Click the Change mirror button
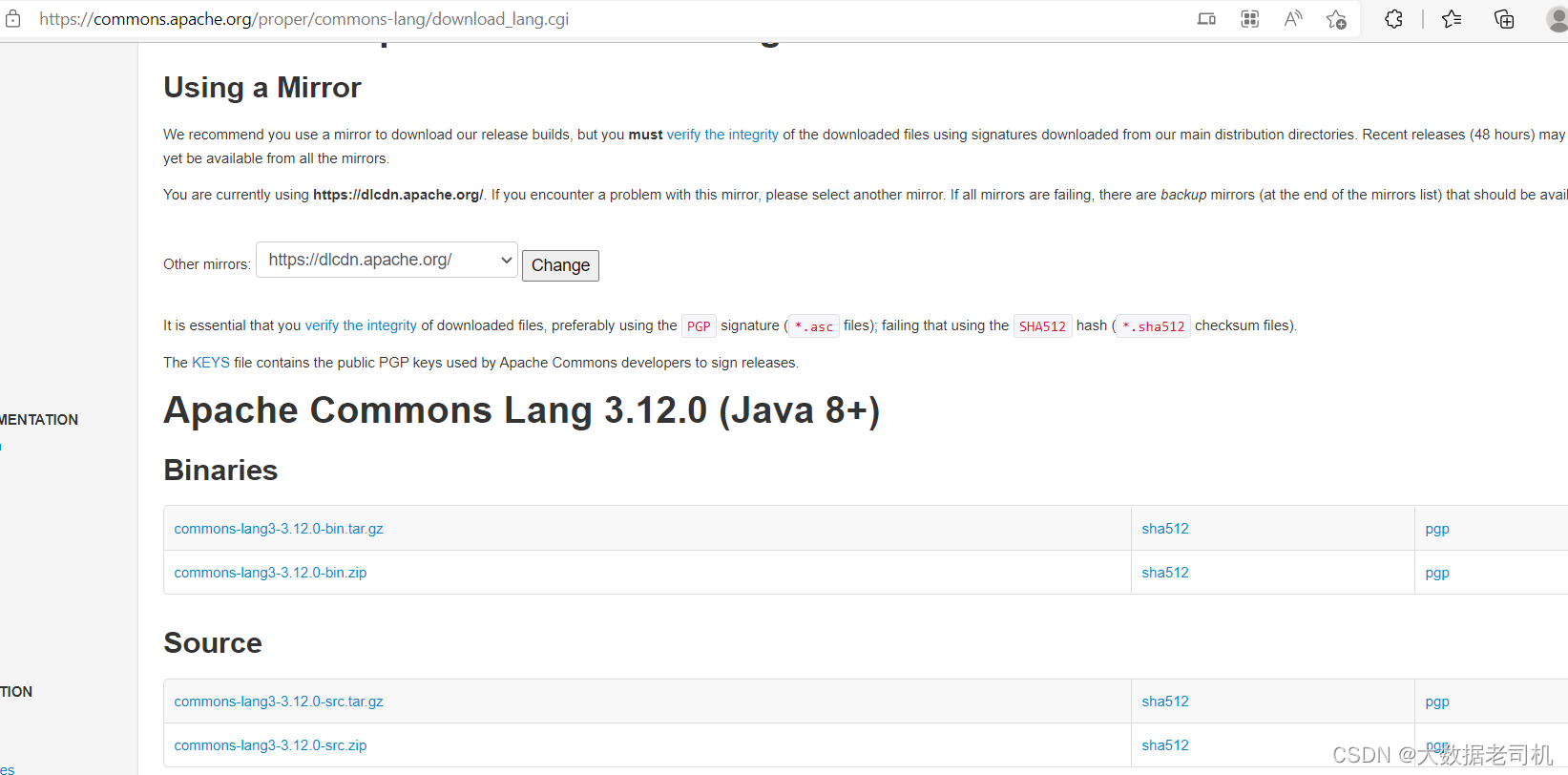The width and height of the screenshot is (1568, 775). 560,265
